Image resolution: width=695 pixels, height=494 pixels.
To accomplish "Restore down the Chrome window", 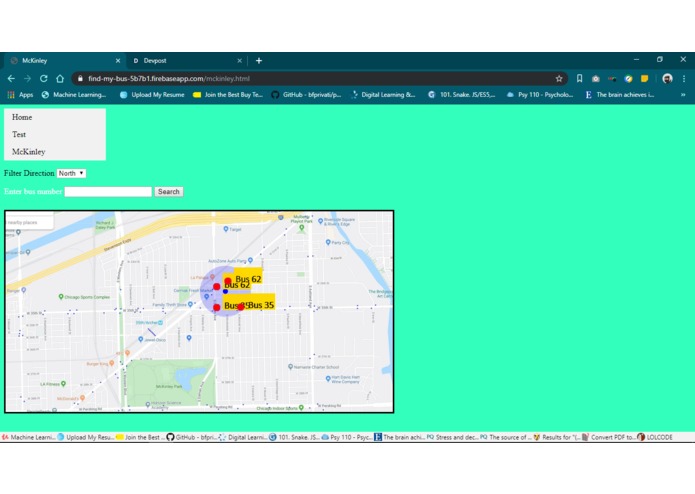I will click(x=660, y=59).
